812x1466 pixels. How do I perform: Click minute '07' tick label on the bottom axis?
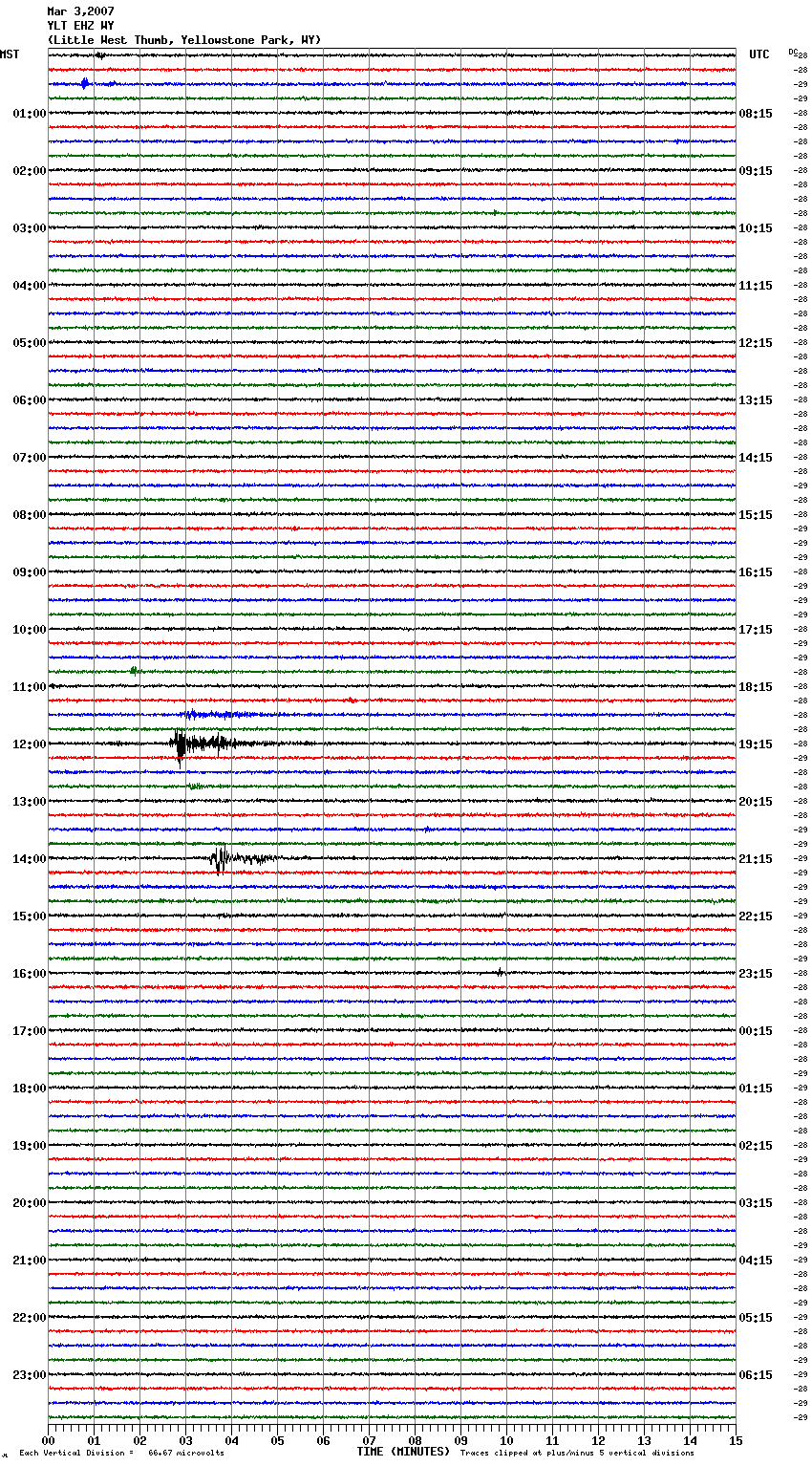coord(369,1441)
